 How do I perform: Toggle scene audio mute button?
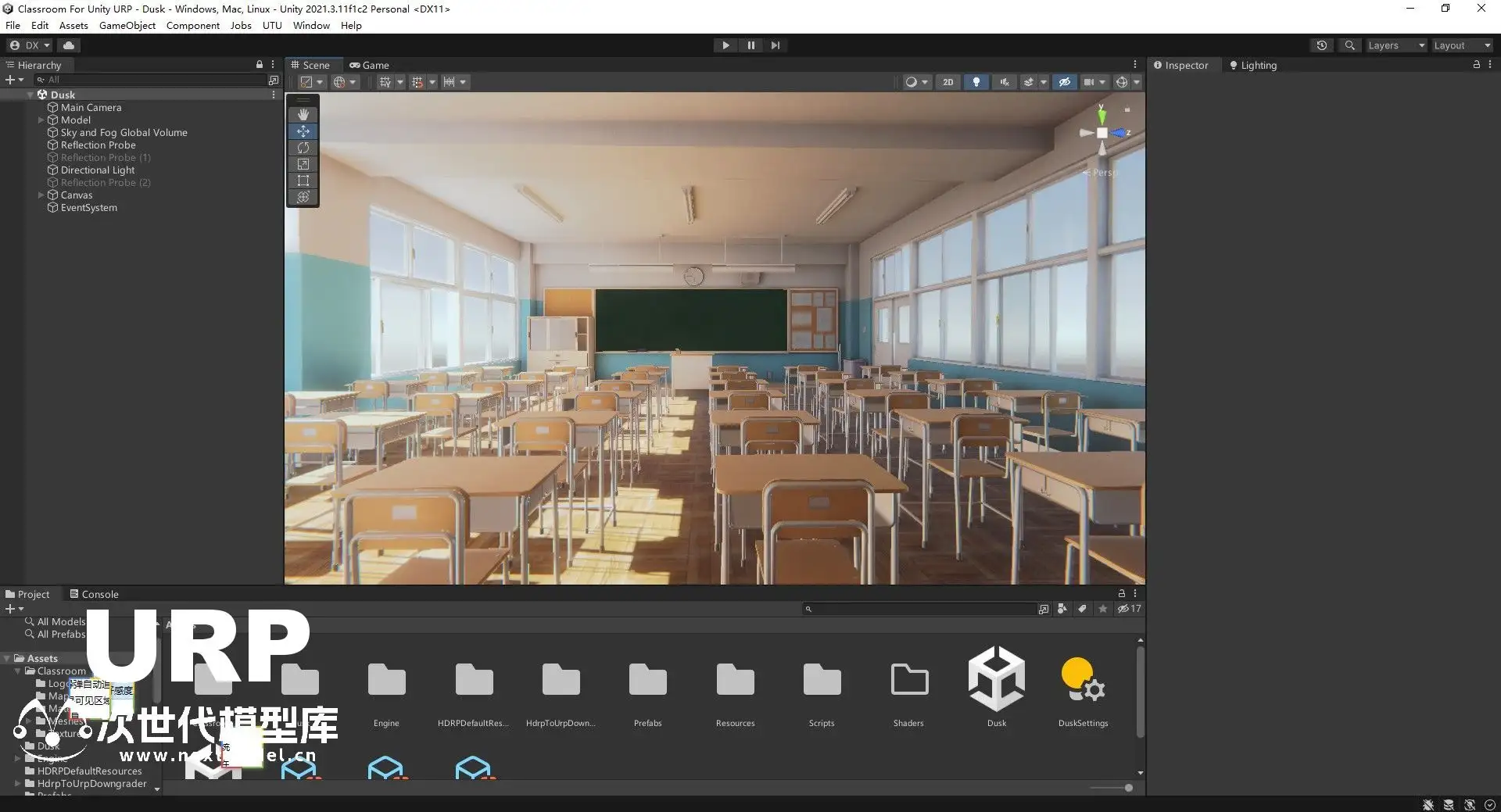[x=1004, y=82]
